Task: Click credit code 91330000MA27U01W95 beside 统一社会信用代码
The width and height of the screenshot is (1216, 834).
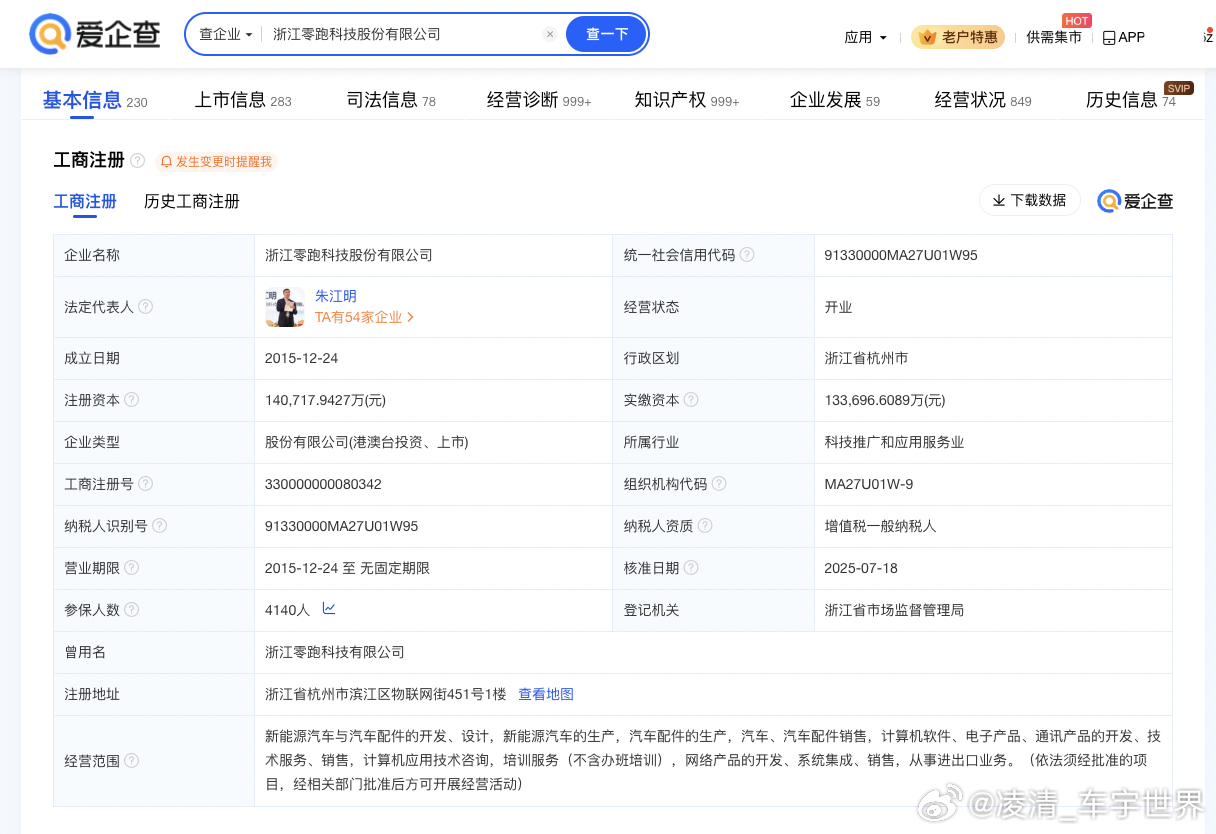Action: click(901, 255)
